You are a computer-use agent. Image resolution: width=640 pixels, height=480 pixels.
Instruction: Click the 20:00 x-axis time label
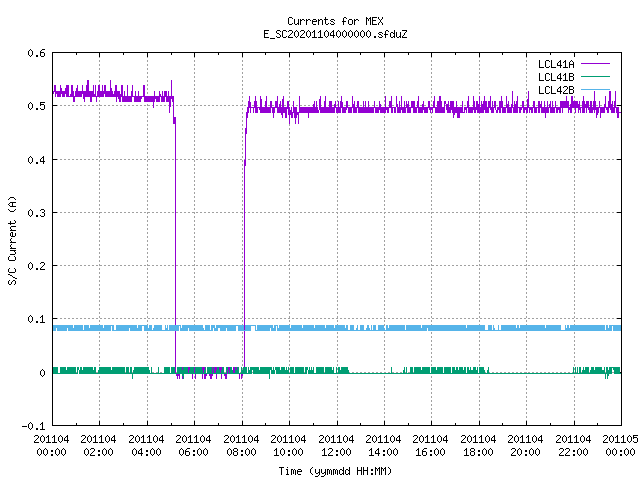coord(525,452)
